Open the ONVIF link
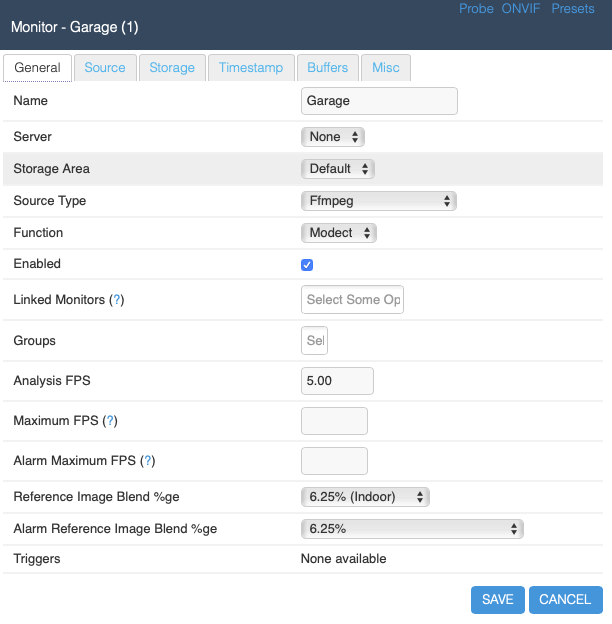 [520, 9]
